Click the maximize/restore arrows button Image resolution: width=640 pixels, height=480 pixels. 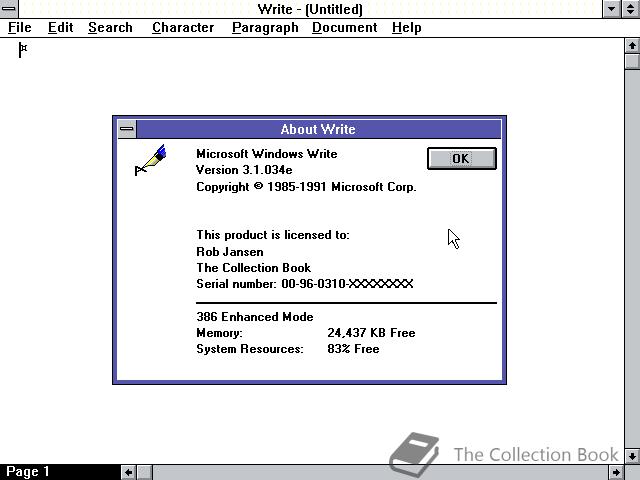tap(631, 9)
